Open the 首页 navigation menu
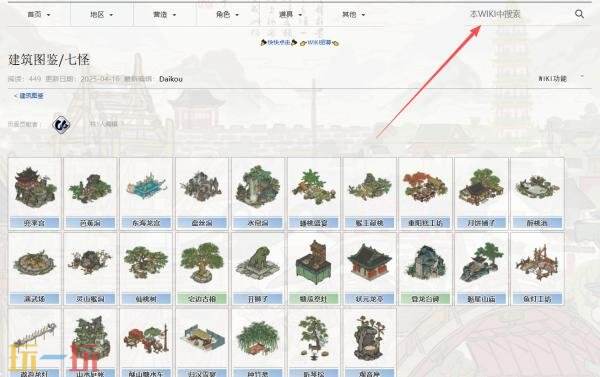 39,15
